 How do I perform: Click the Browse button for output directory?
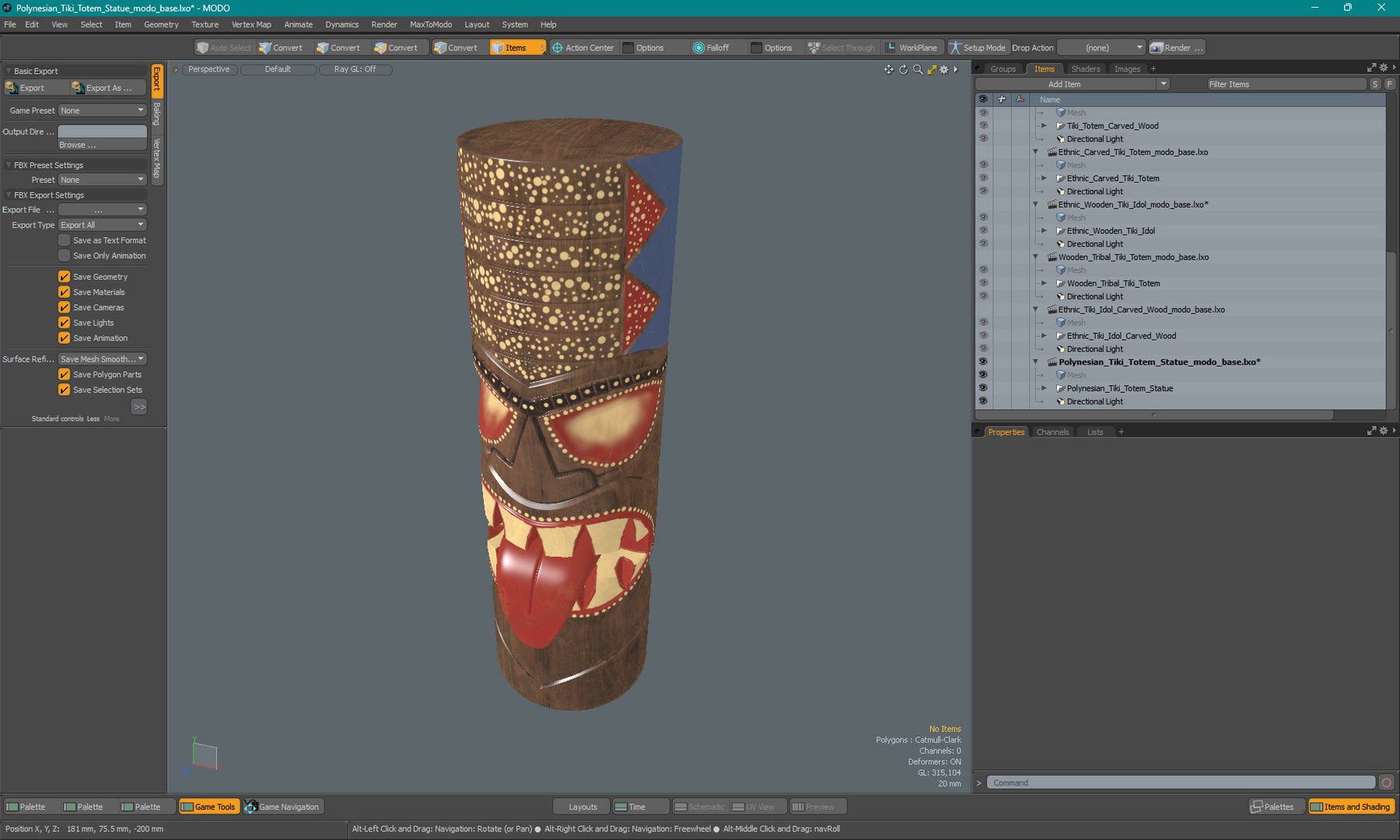(103, 145)
